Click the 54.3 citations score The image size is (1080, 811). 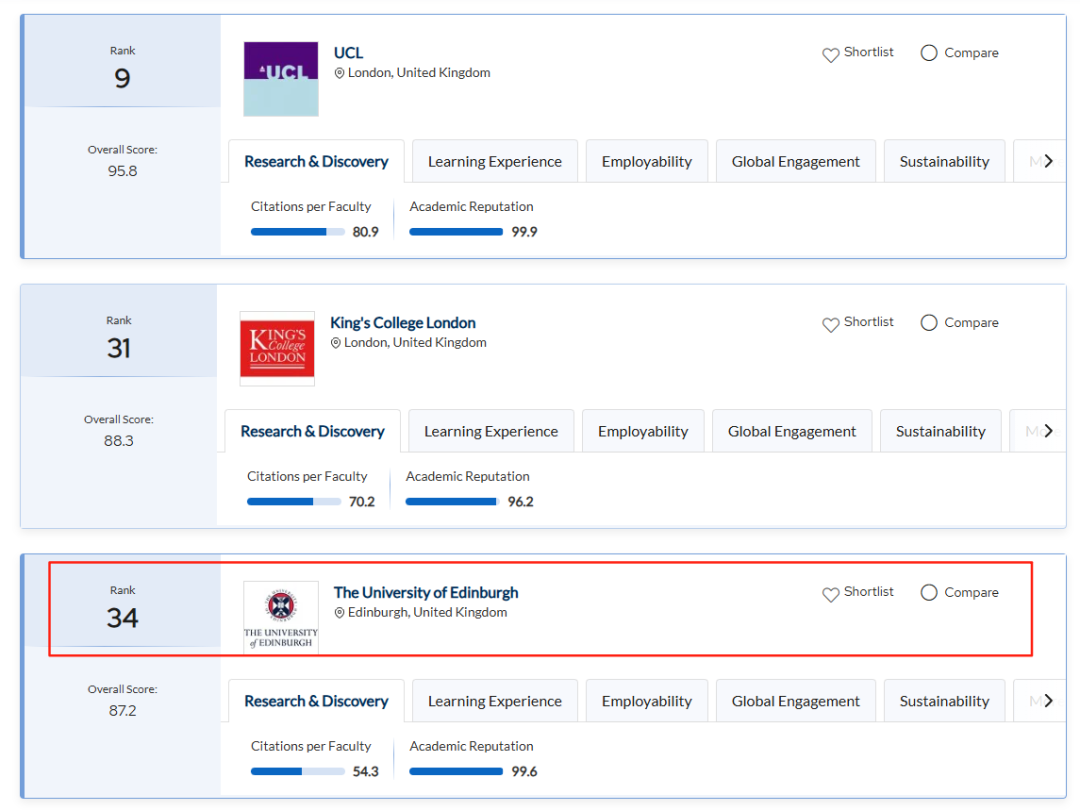tap(366, 772)
